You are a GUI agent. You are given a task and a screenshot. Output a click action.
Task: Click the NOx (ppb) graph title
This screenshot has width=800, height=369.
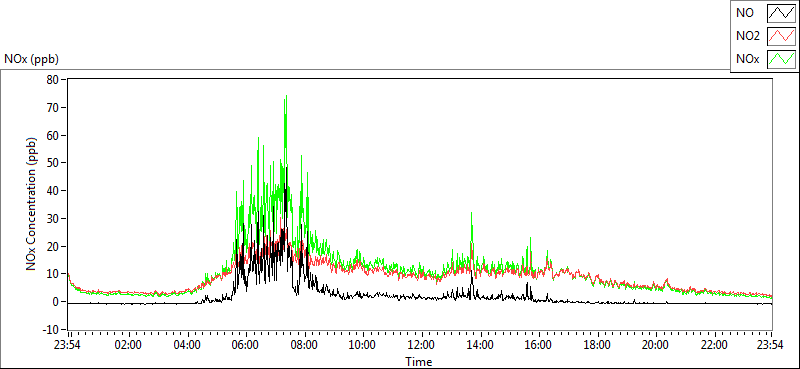click(x=31, y=59)
